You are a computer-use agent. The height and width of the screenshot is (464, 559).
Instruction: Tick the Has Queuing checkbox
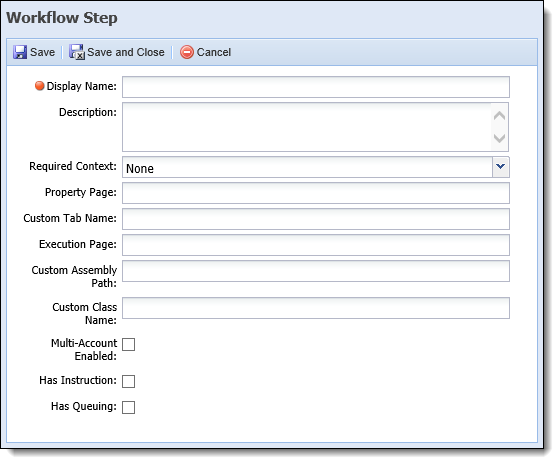[x=128, y=407]
